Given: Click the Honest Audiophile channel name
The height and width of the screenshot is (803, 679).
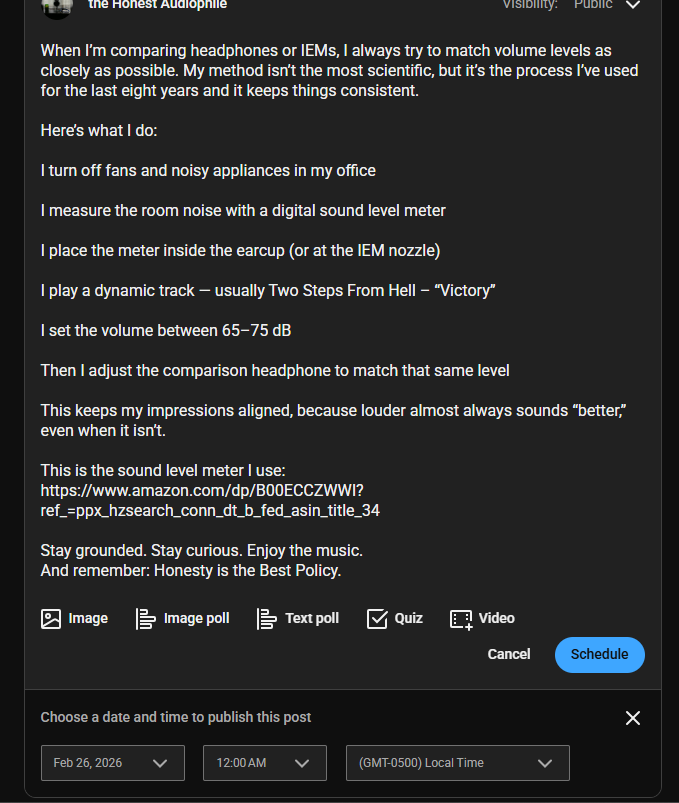Looking at the screenshot, I should 157,5.
